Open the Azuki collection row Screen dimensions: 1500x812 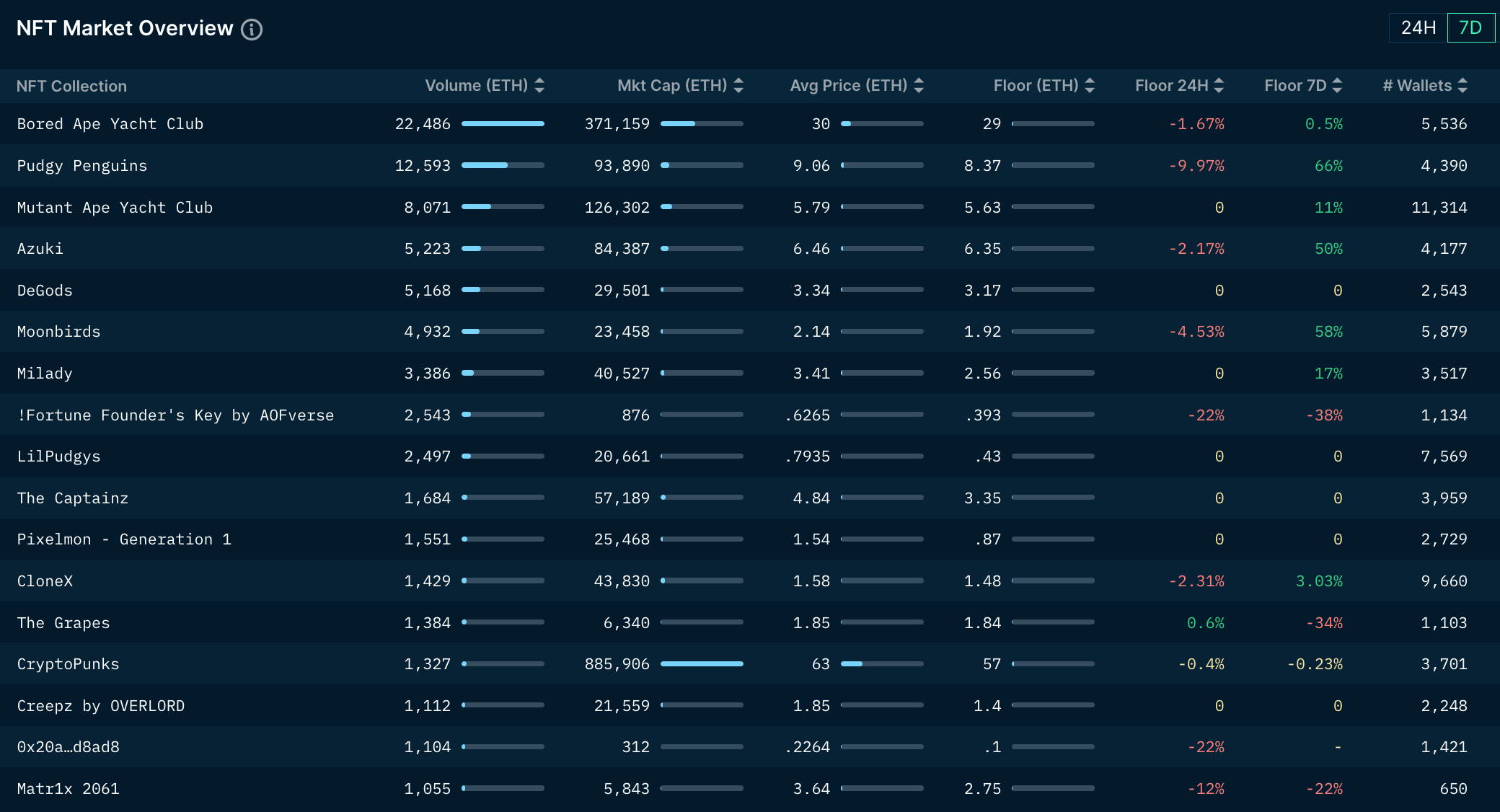coord(750,249)
